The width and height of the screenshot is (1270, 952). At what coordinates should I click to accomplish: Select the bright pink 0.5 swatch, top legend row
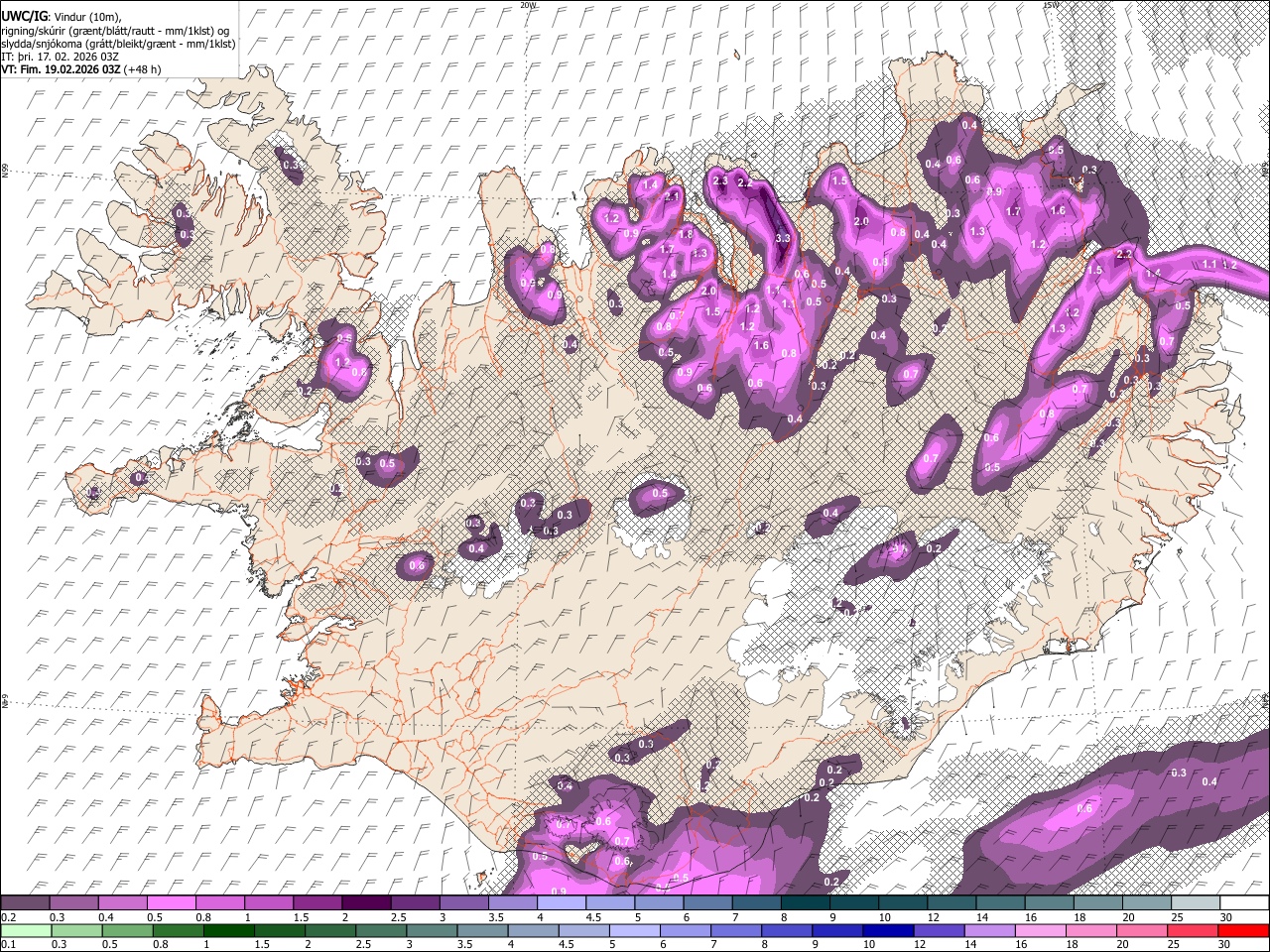pos(171,903)
